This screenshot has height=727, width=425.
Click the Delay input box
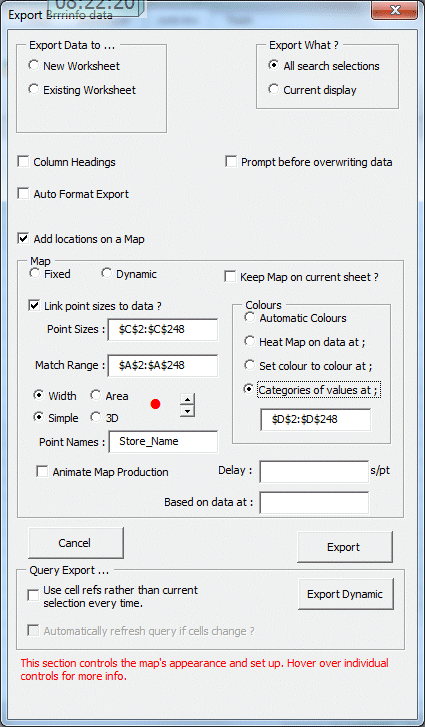pyautogui.click(x=314, y=472)
